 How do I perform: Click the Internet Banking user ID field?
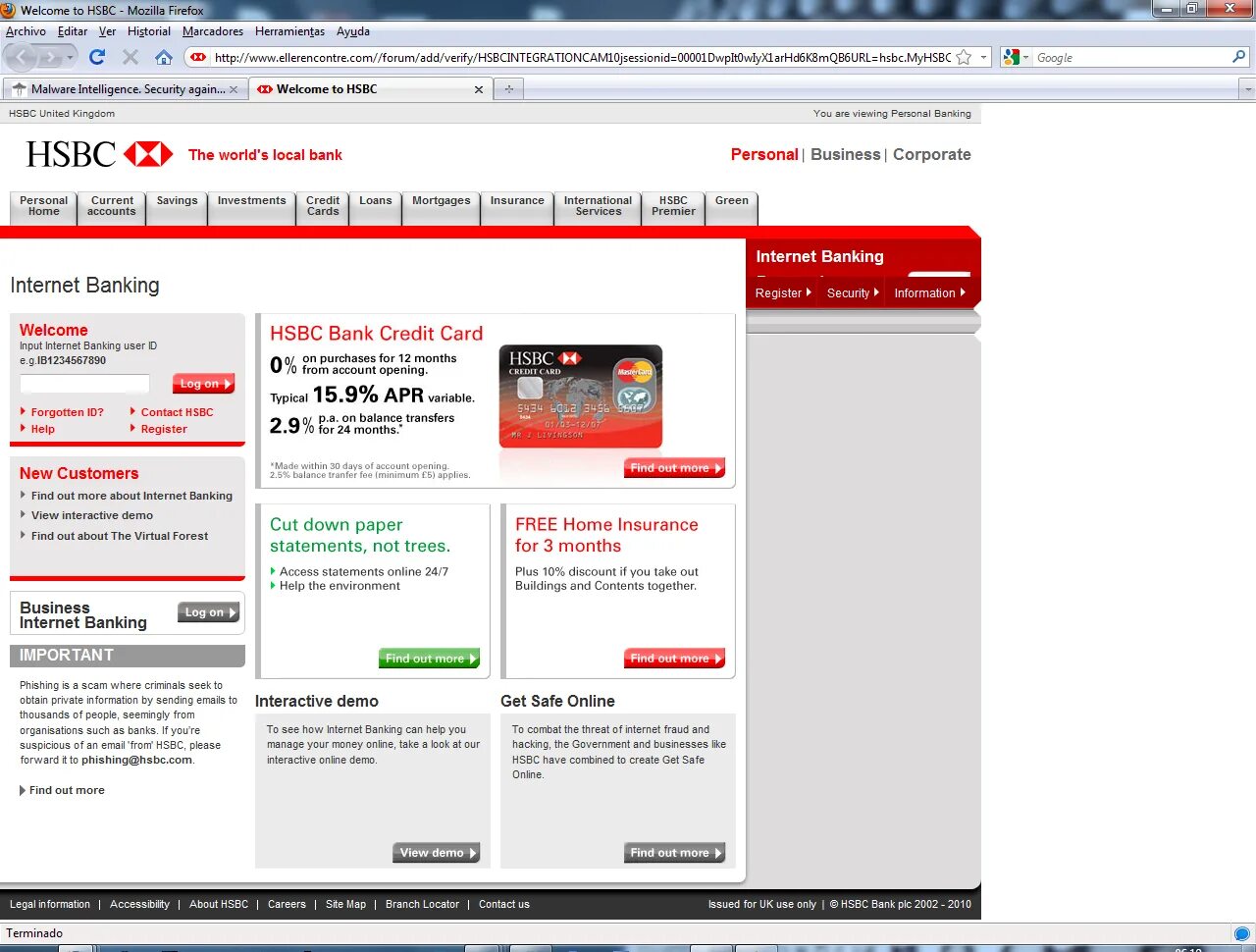(x=85, y=384)
